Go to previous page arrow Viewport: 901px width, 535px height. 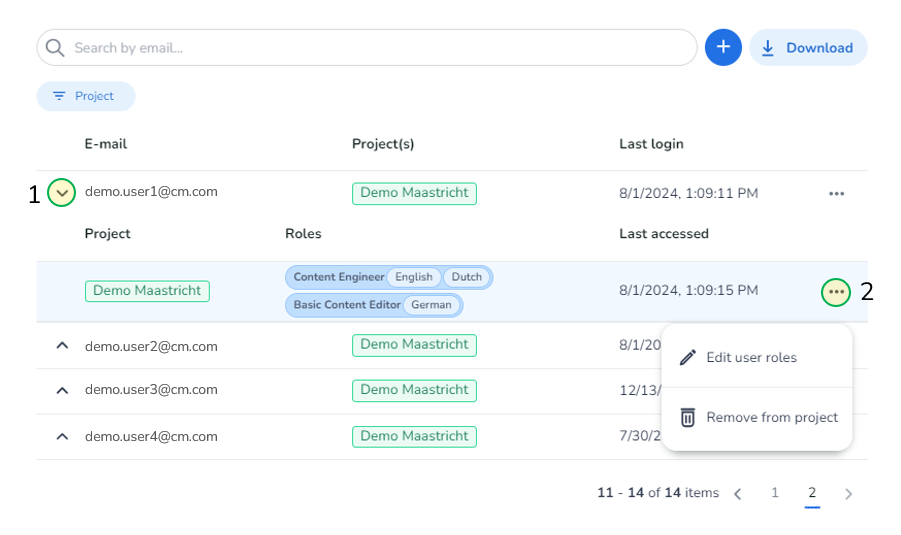pyautogui.click(x=738, y=493)
